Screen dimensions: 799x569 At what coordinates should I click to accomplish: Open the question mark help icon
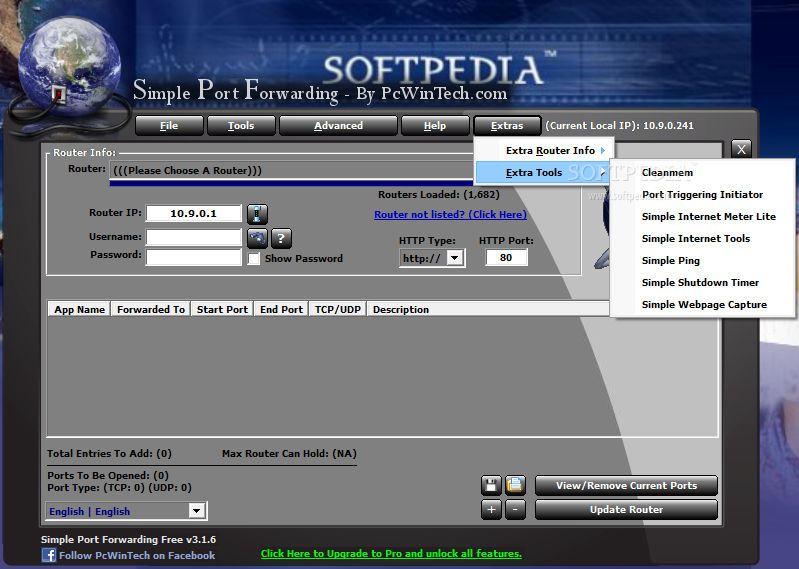pos(281,238)
